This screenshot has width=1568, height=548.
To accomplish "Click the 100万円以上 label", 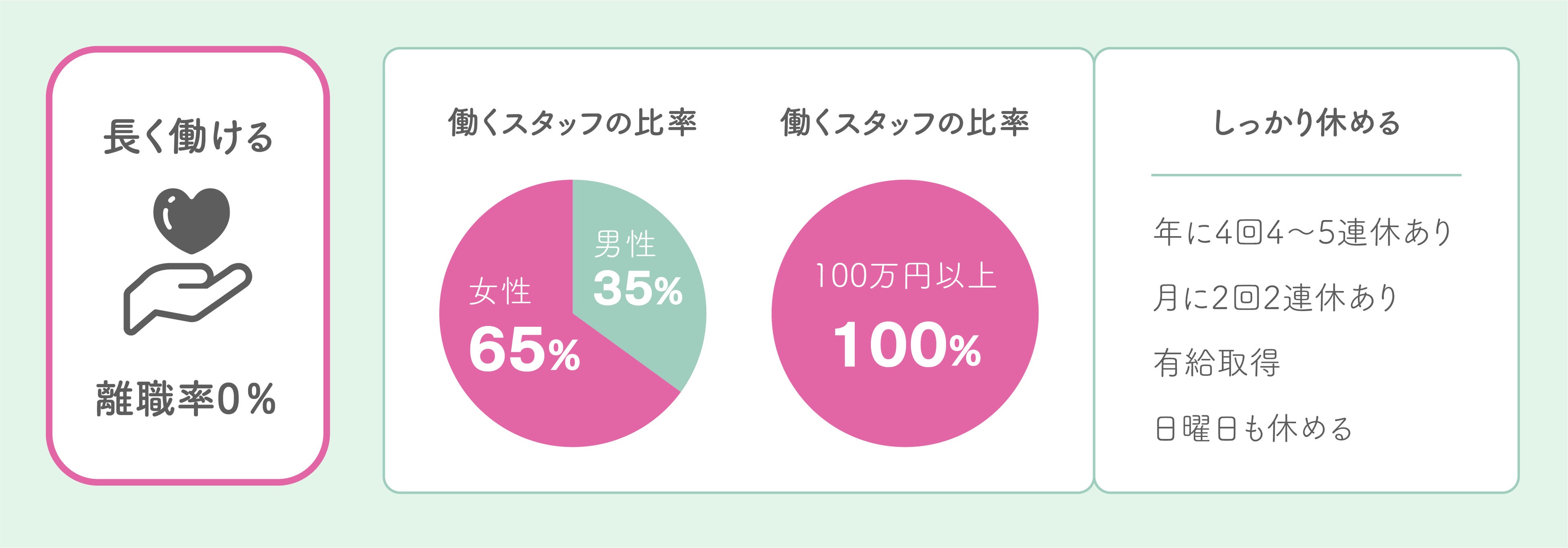I will pos(905,276).
